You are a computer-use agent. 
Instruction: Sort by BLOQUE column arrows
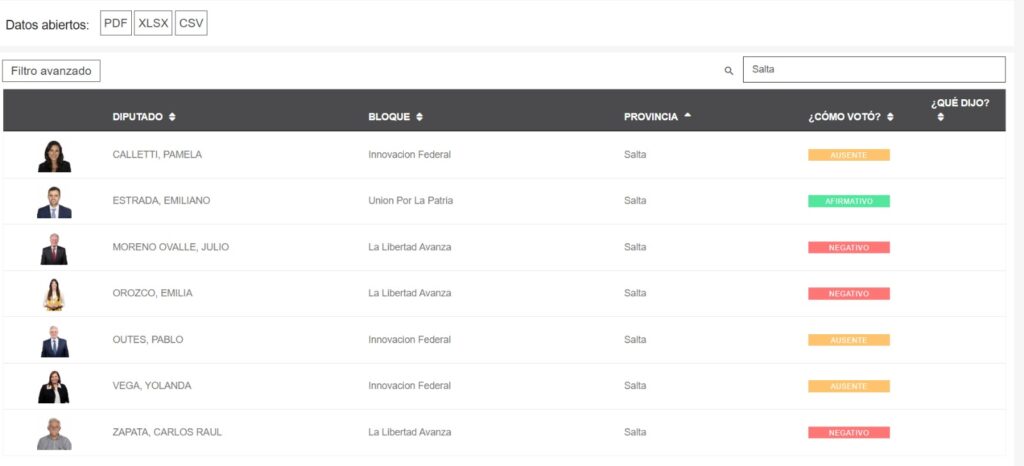coord(419,117)
